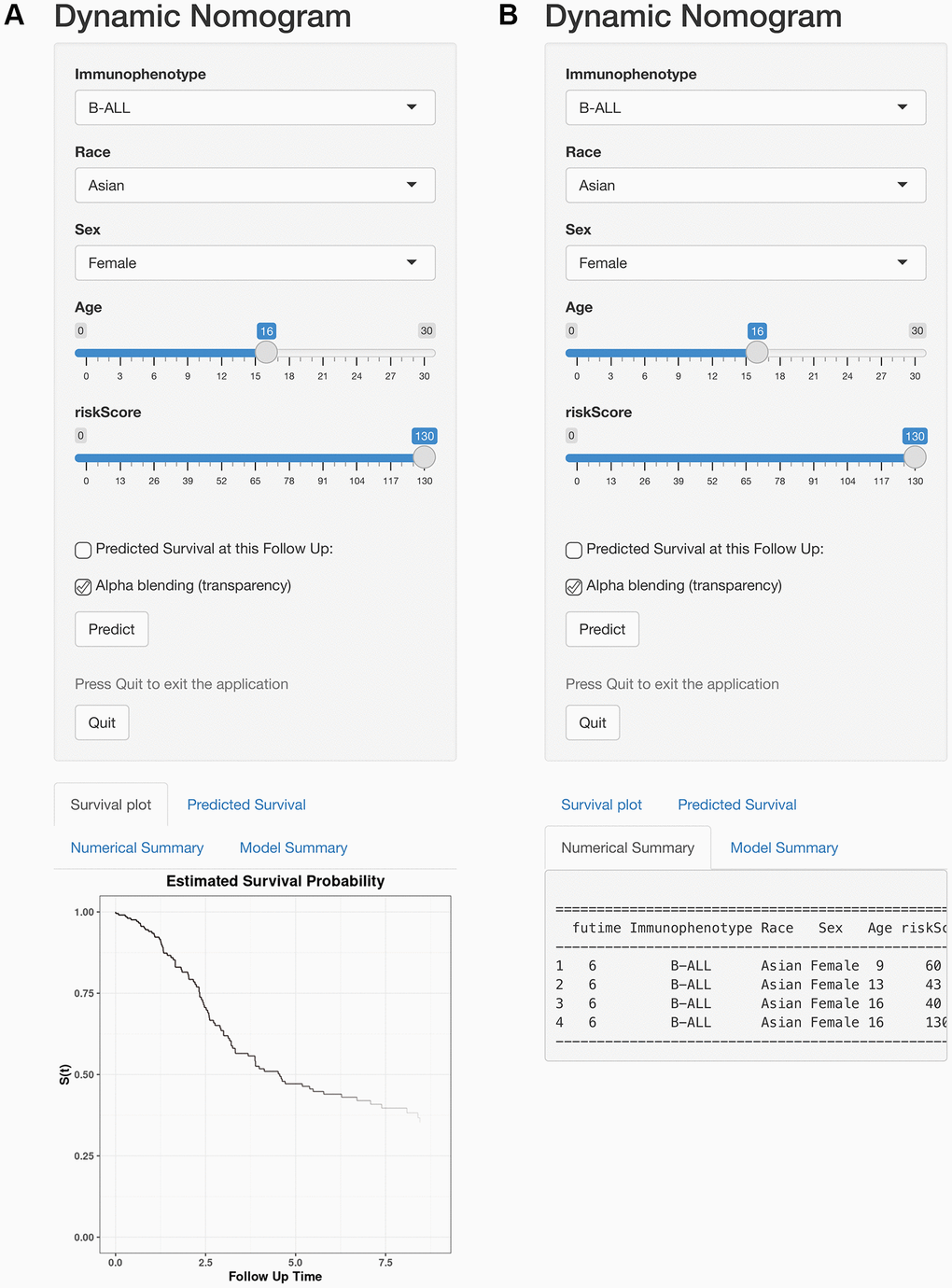Expand Race dropdown in panel B
Screen dimensions: 952x1288
pyautogui.click(x=745, y=185)
